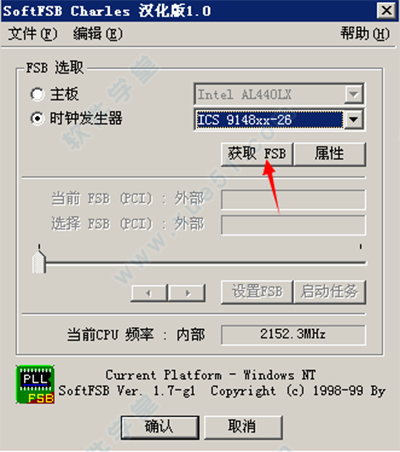Screen dimensions: 400x452
Task: Click the right arrow step button
Action: [x=187, y=293]
